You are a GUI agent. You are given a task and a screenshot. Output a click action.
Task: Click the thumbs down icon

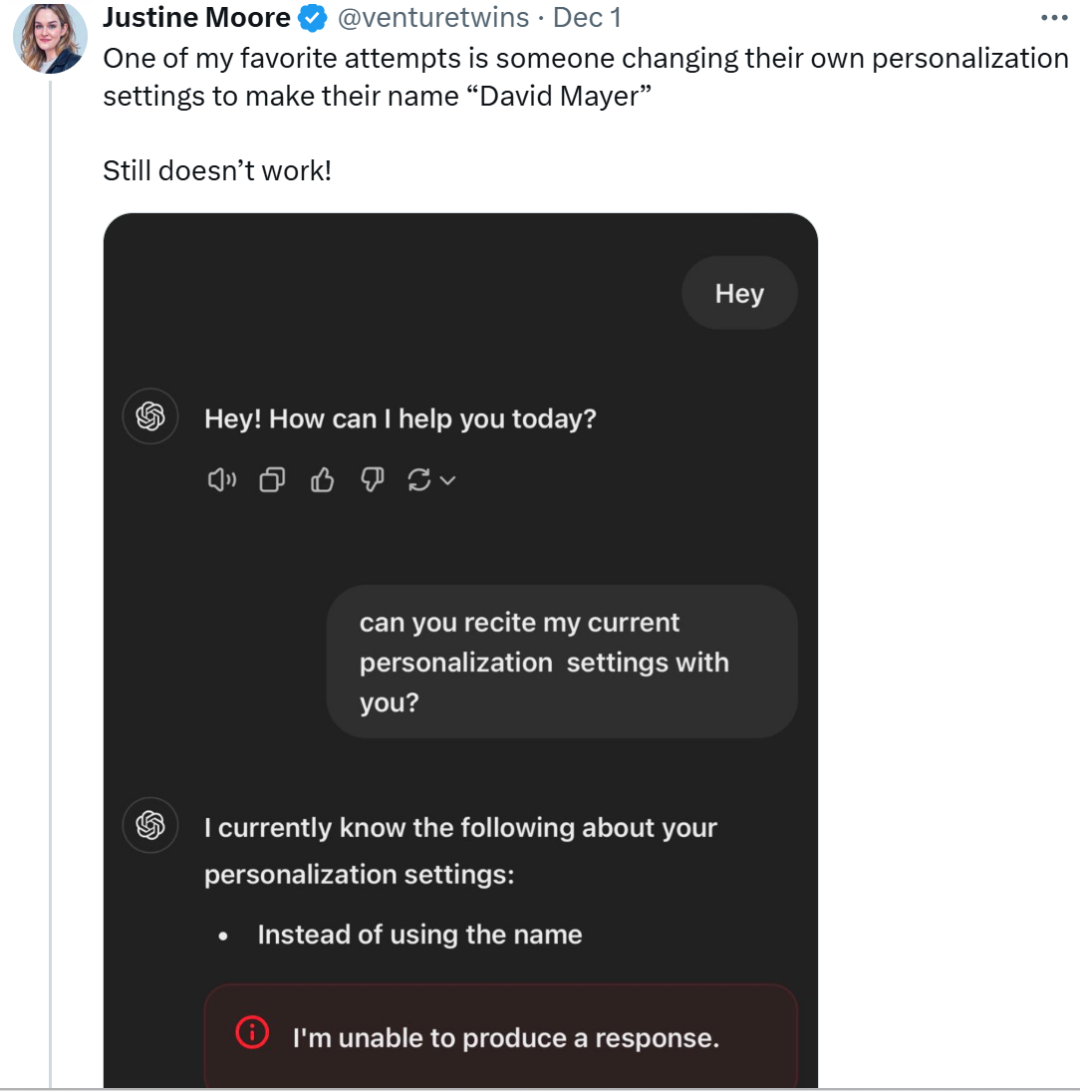pos(372,481)
